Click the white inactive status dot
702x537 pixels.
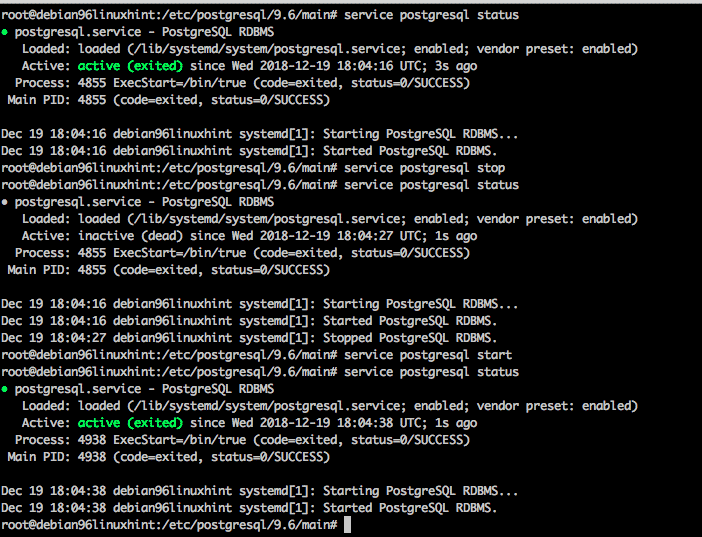pyautogui.click(x=5, y=202)
